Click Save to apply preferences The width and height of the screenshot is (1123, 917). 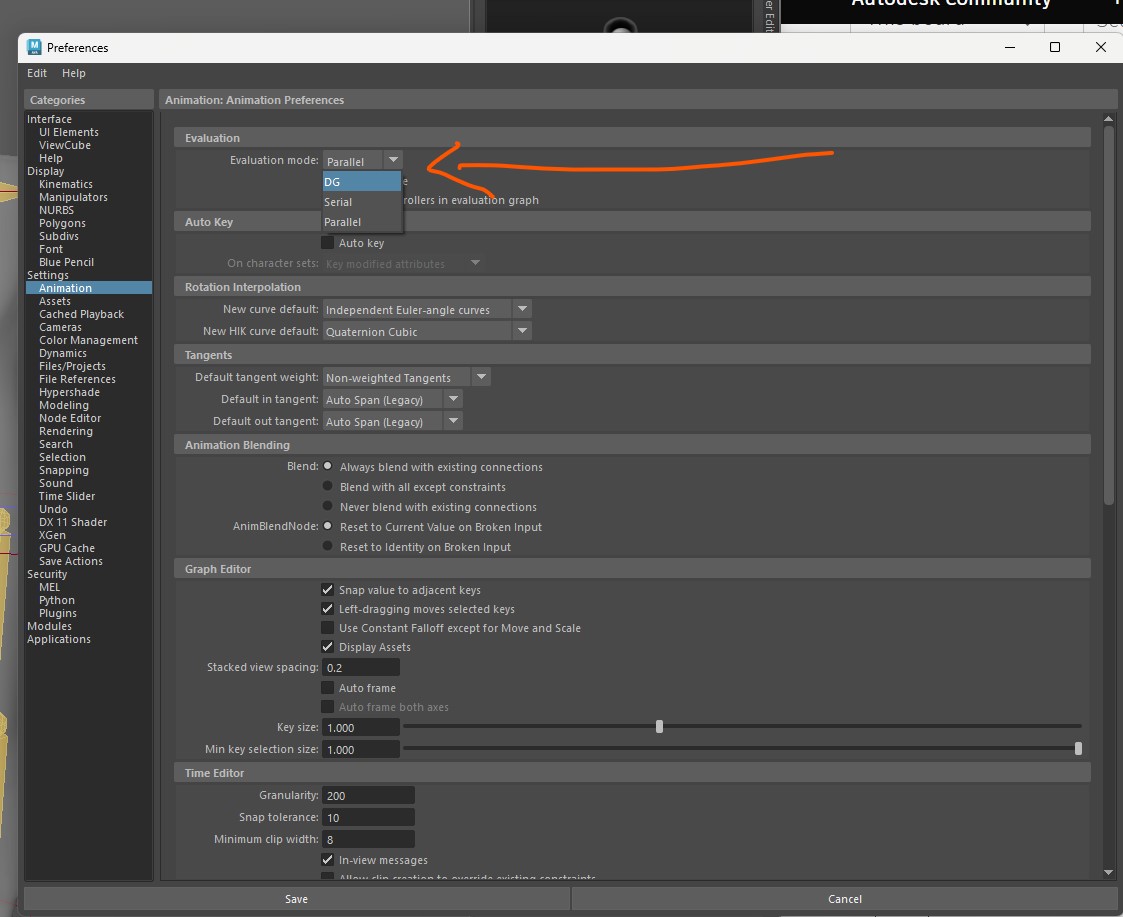click(x=296, y=899)
